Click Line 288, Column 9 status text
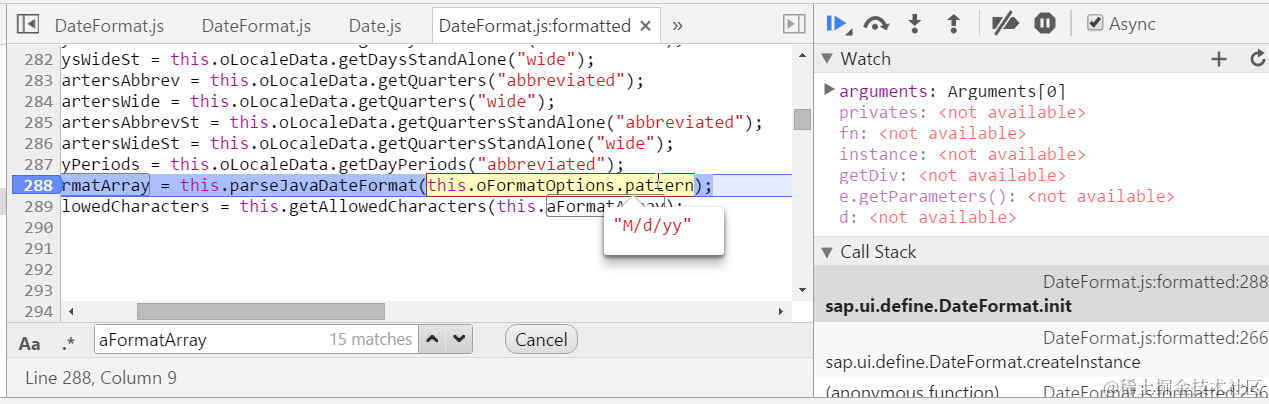The width and height of the screenshot is (1269, 404). pos(100,378)
